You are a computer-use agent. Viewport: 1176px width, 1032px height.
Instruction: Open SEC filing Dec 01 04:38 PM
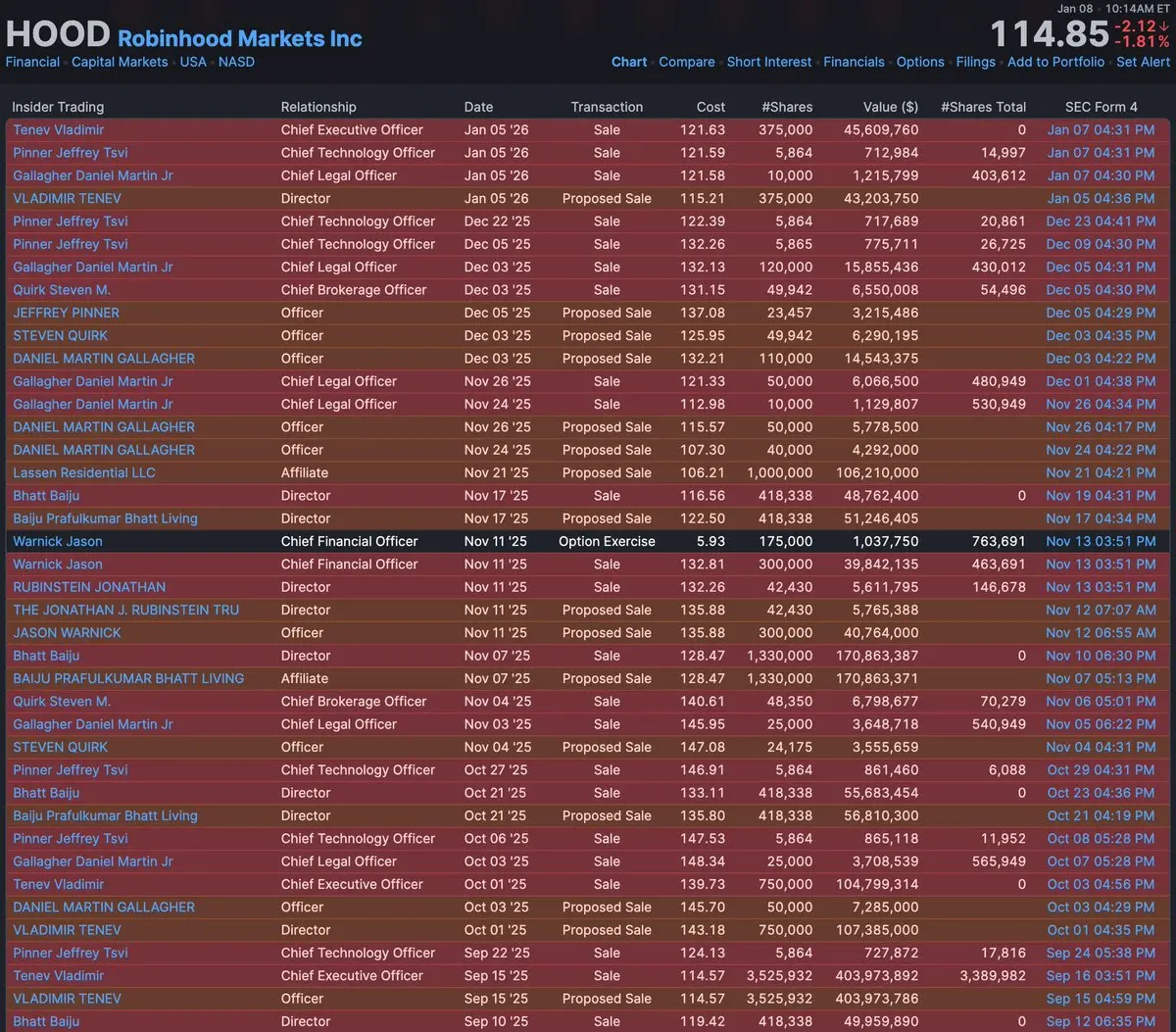(1101, 381)
